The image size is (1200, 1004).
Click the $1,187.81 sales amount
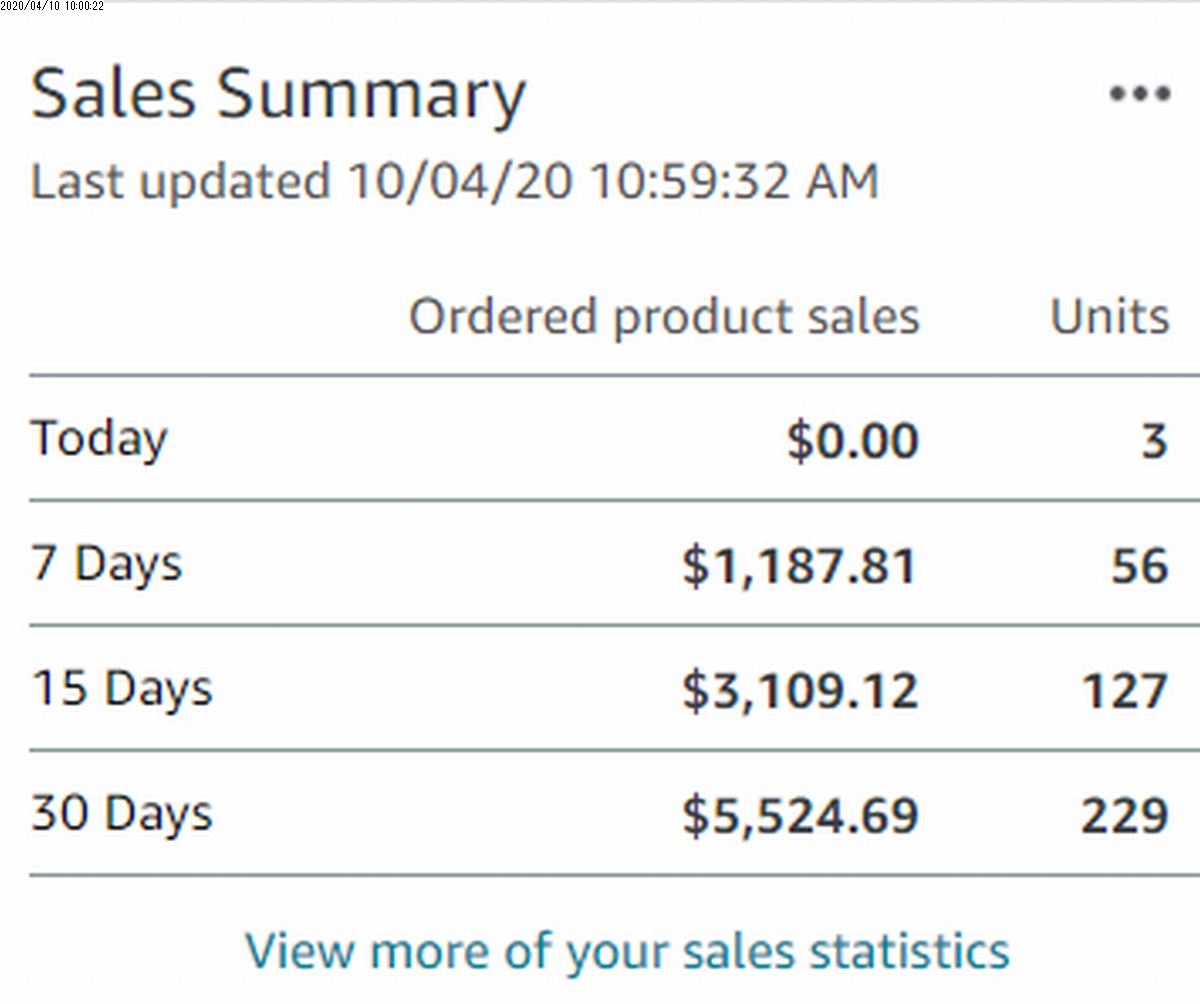(799, 567)
